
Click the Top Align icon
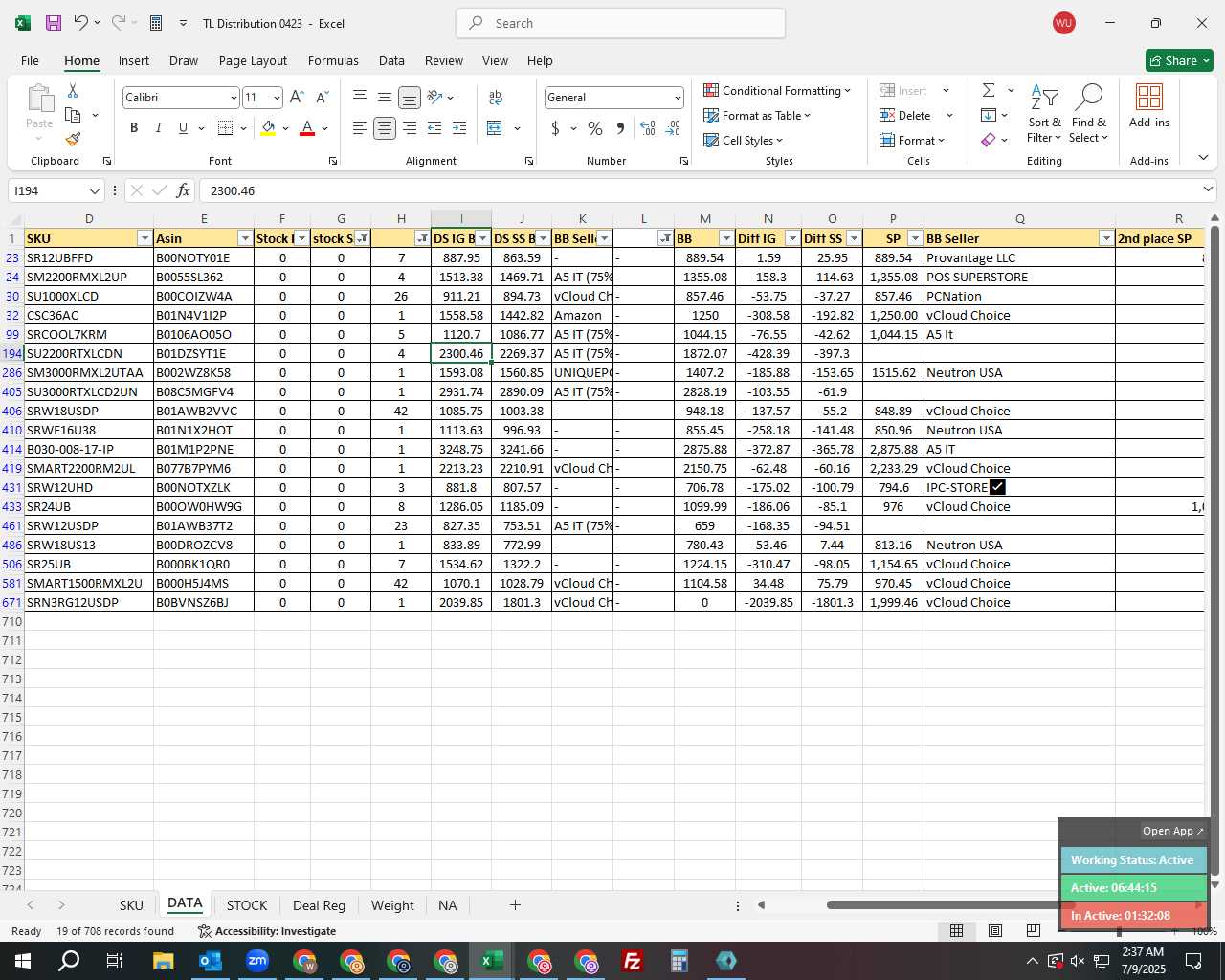pyautogui.click(x=360, y=97)
